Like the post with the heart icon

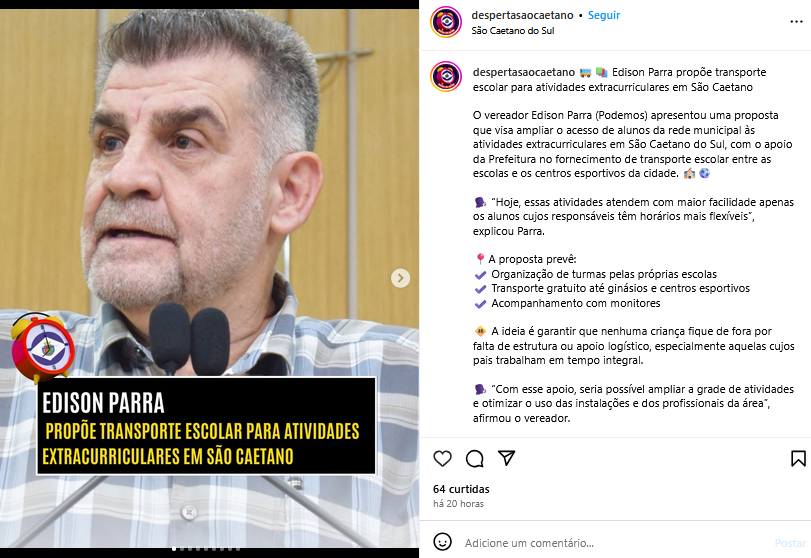(x=442, y=459)
